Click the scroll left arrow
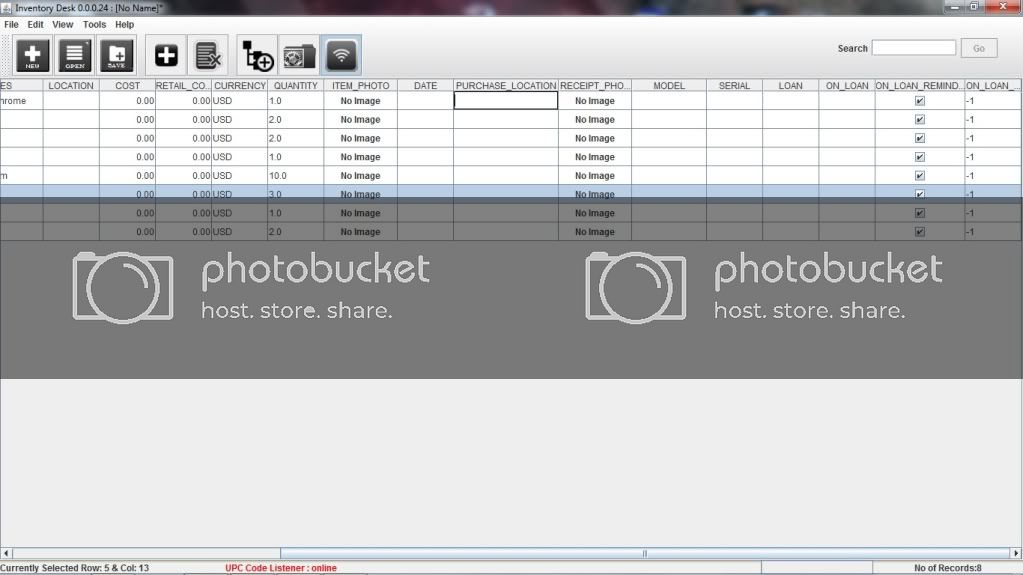 [x=6, y=553]
